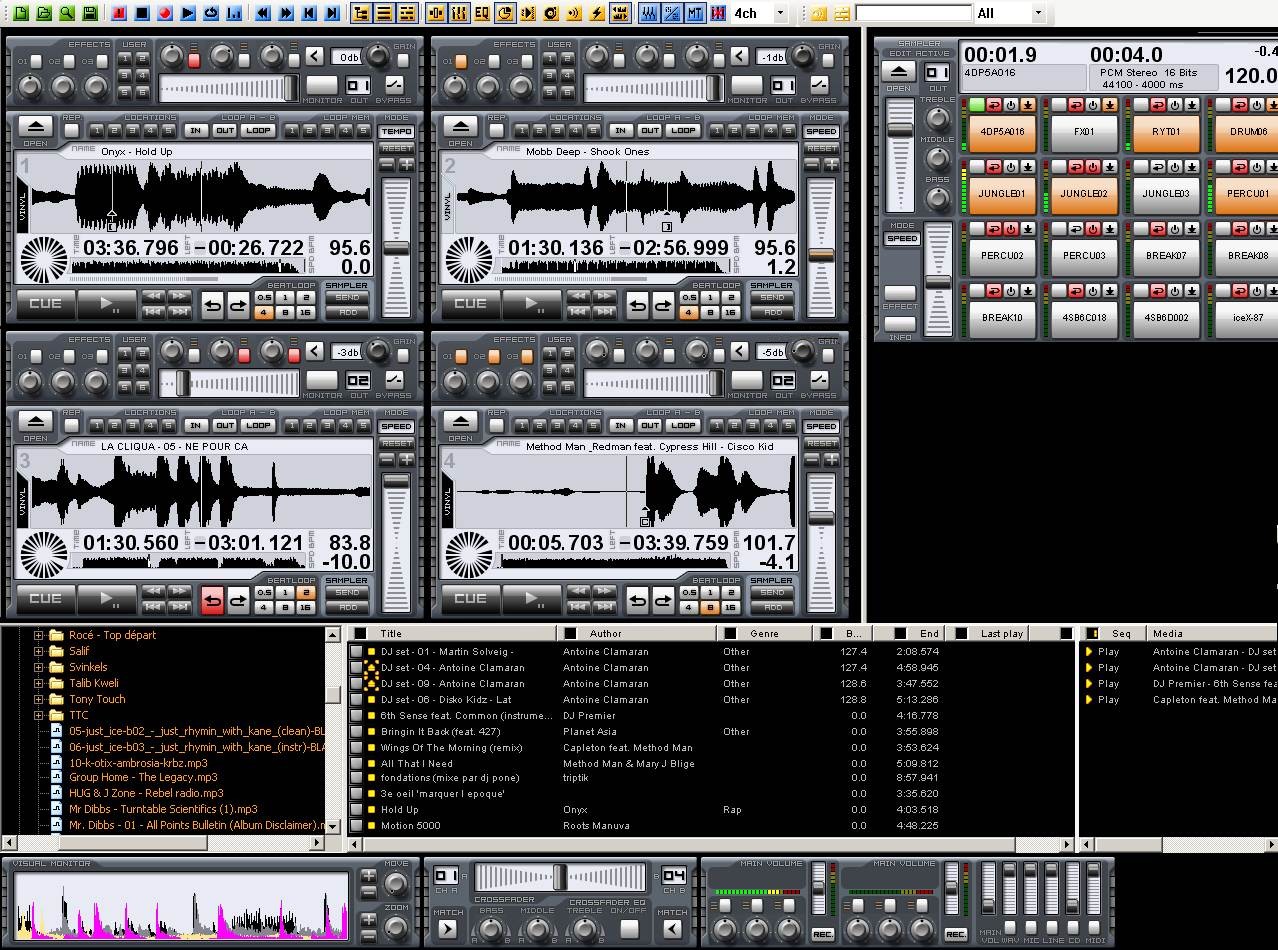Screen dimensions: 1278x950
Task: Click the crossfader slider handle
Action: [x=559, y=877]
